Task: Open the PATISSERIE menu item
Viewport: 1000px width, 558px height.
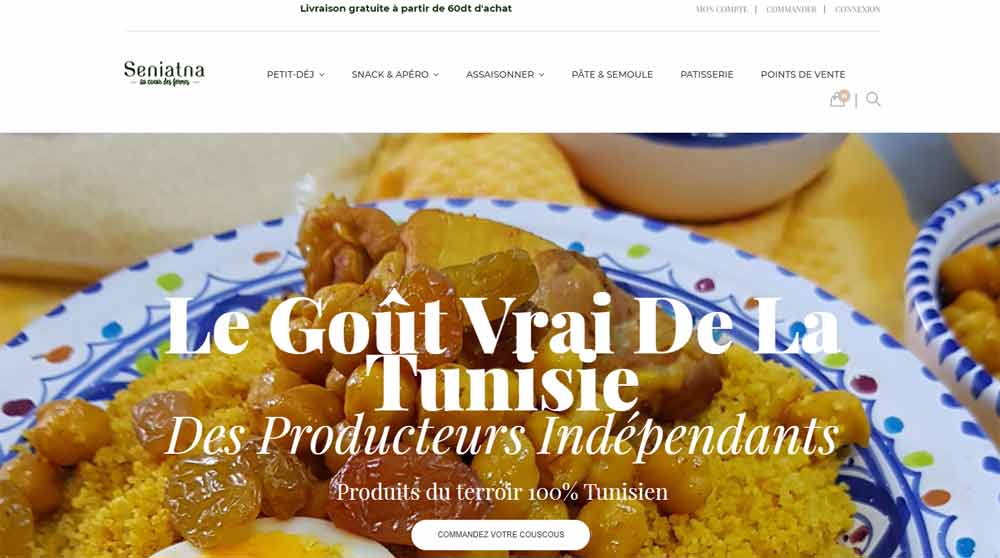Action: (x=707, y=75)
